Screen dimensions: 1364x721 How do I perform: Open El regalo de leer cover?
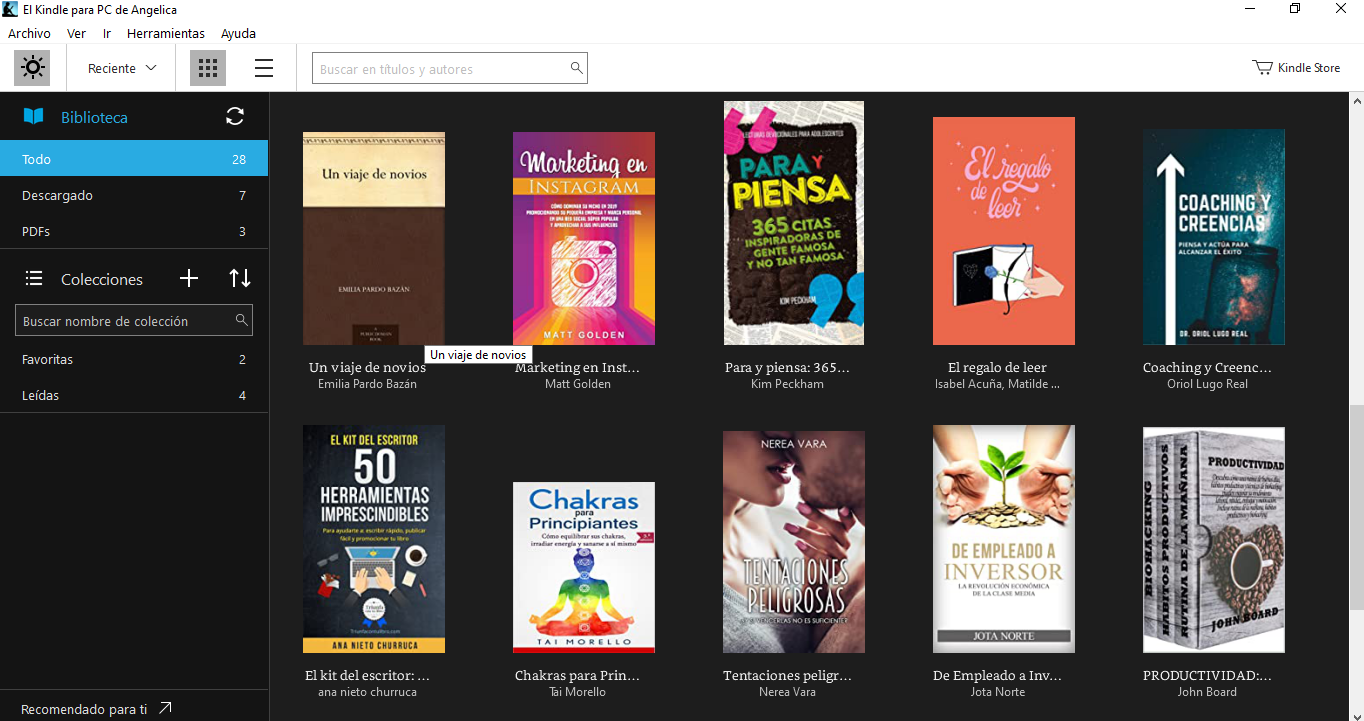coord(1004,231)
